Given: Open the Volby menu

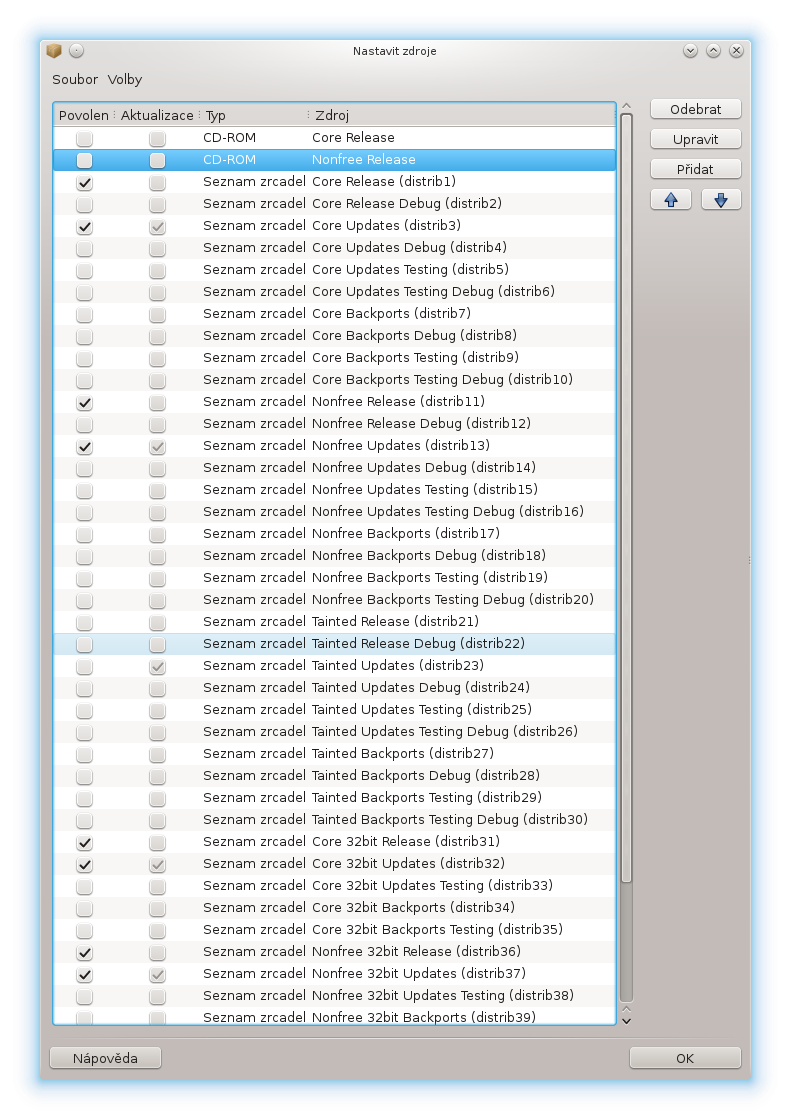Looking at the screenshot, I should click(x=125, y=79).
